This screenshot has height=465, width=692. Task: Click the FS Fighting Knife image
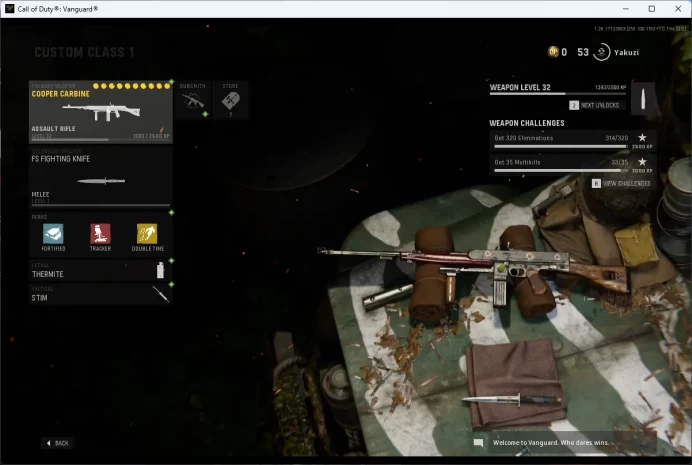101,181
